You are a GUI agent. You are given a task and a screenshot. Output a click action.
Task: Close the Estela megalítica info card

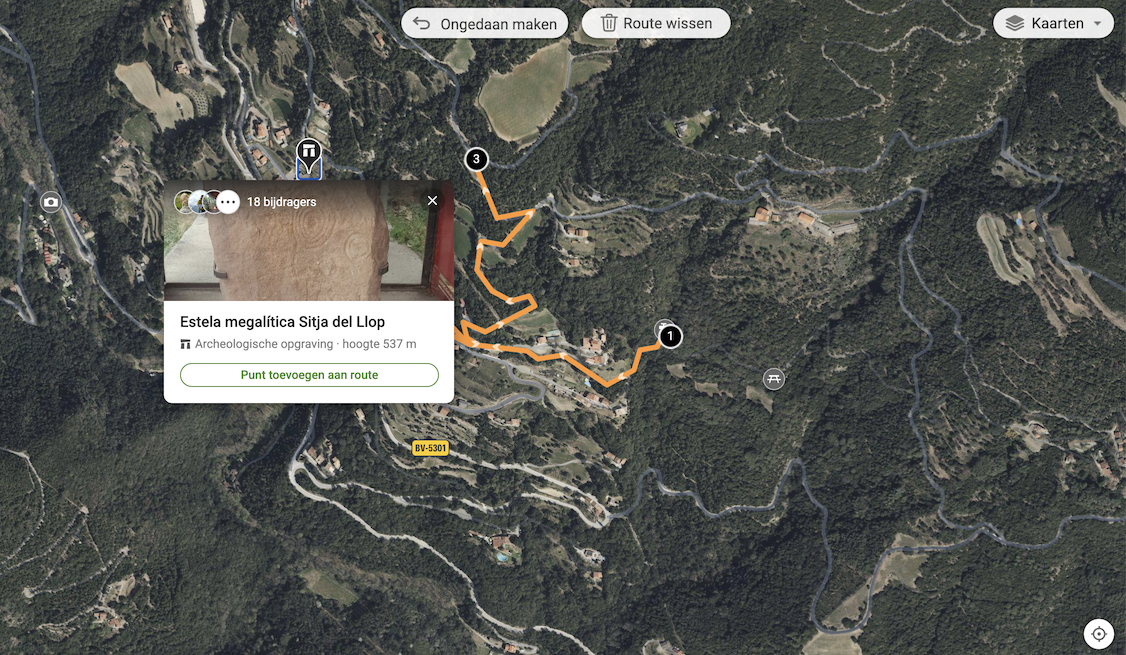click(x=432, y=200)
